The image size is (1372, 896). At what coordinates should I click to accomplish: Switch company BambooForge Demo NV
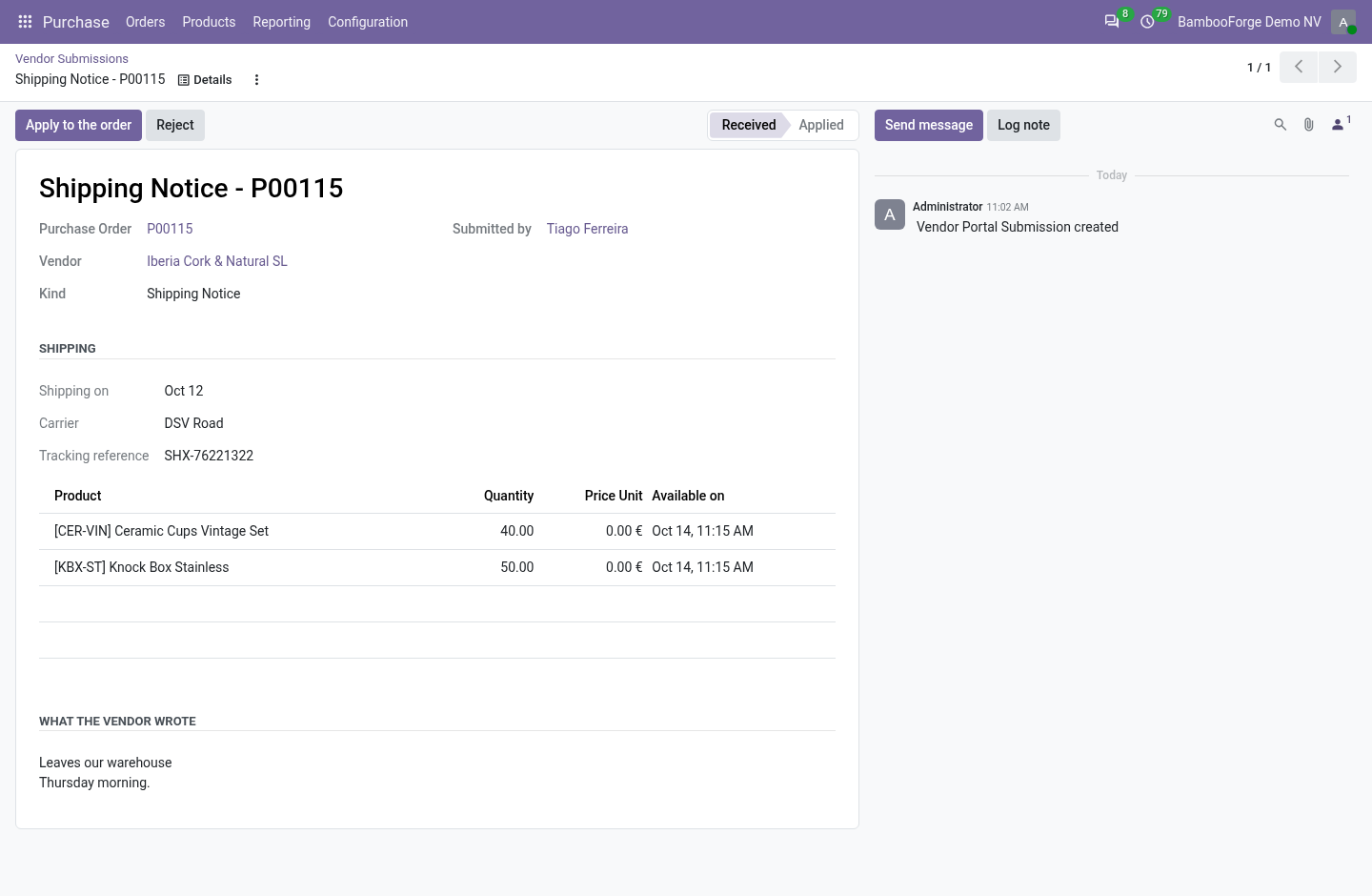point(1249,22)
